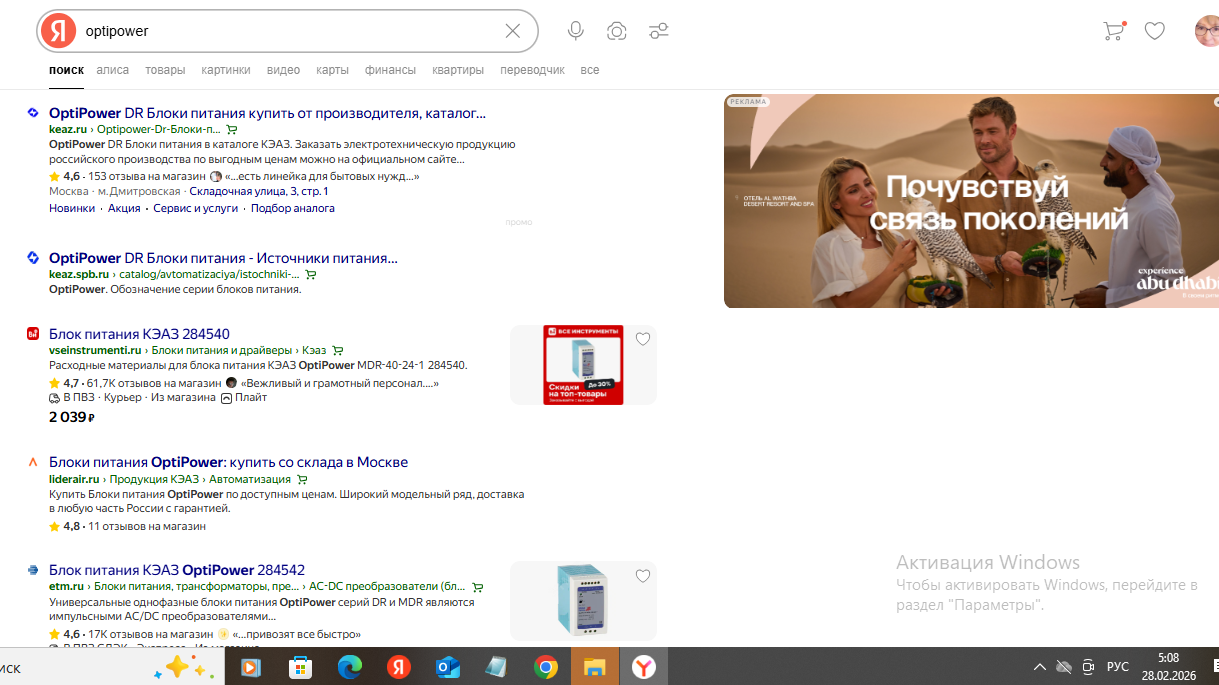Open the Abu Dhabi advertisement banner

[971, 201]
